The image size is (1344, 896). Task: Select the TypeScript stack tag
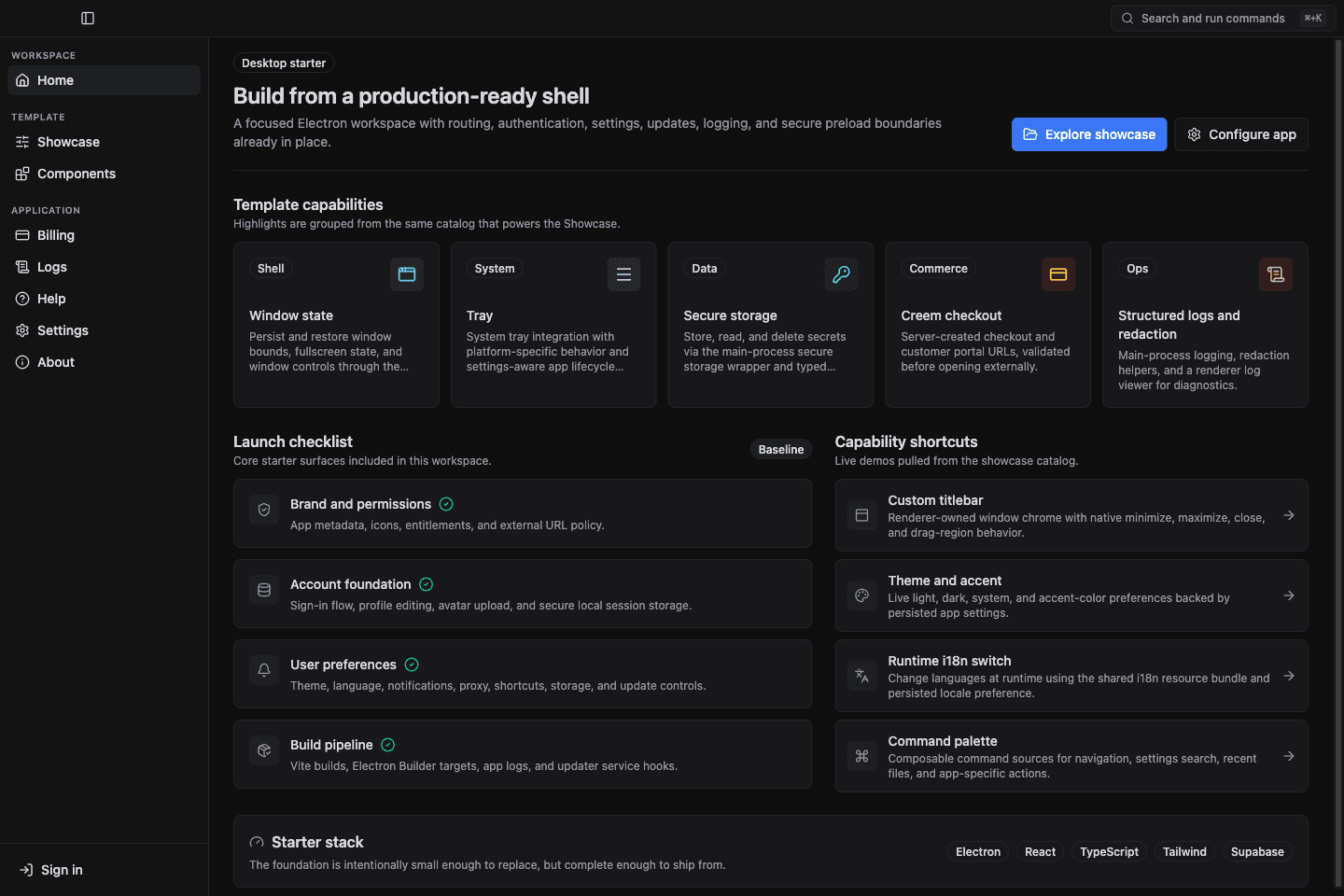pyautogui.click(x=1109, y=851)
